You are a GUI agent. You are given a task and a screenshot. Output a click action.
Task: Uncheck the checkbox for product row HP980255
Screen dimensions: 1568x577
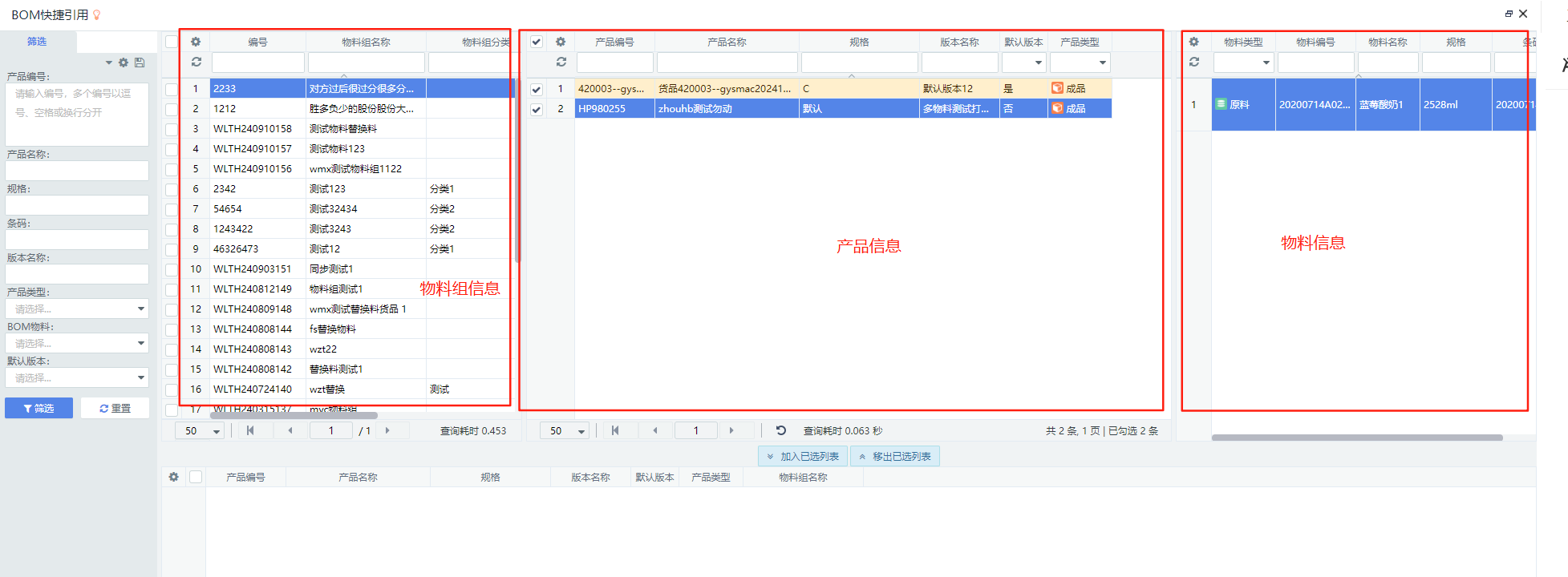click(537, 109)
